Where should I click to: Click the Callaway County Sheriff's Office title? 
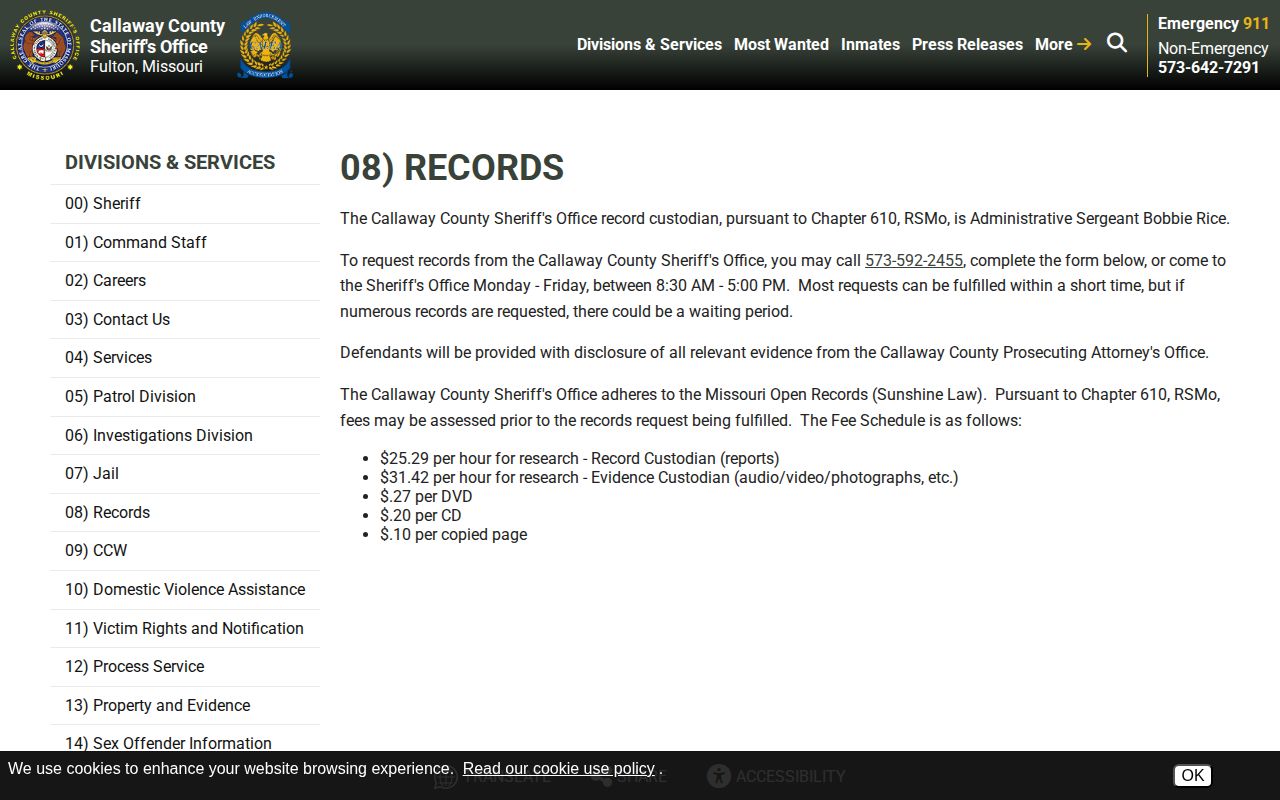coord(157,36)
